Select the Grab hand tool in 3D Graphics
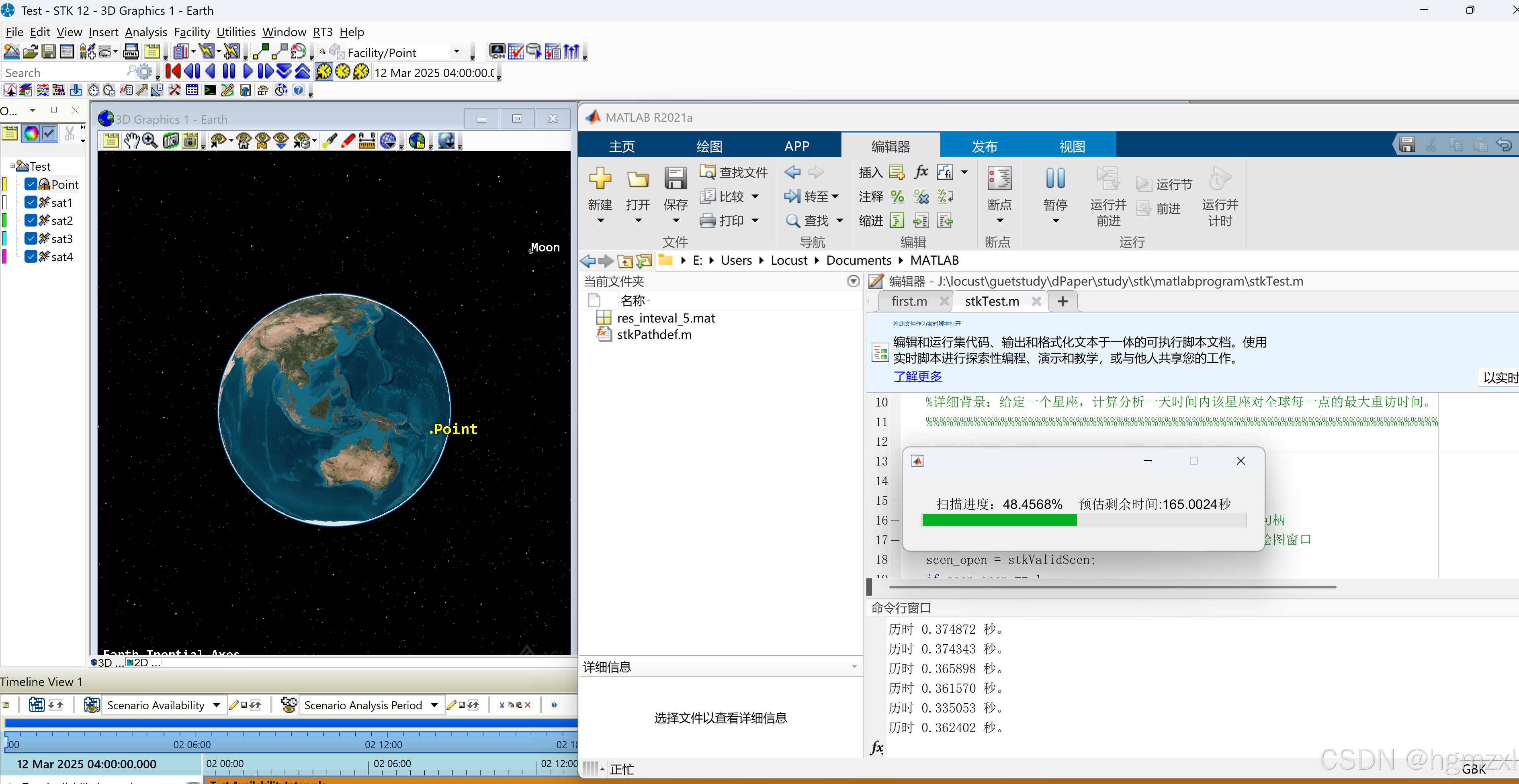Viewport: 1519px width, 784px height. pyautogui.click(x=131, y=140)
